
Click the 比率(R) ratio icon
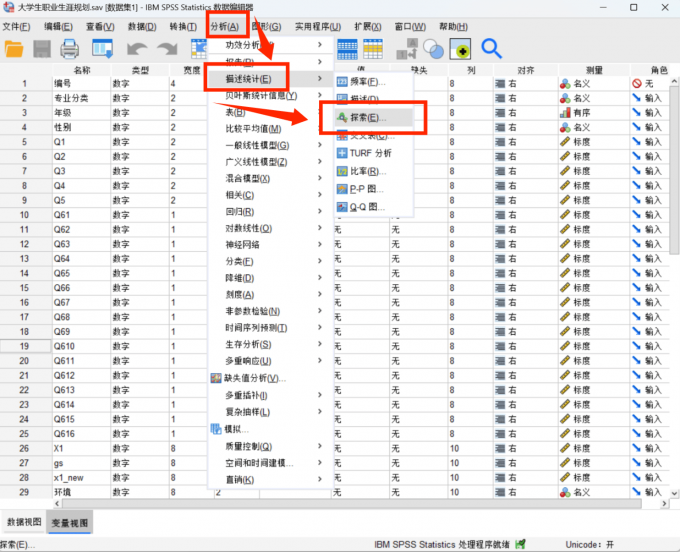[x=342, y=171]
